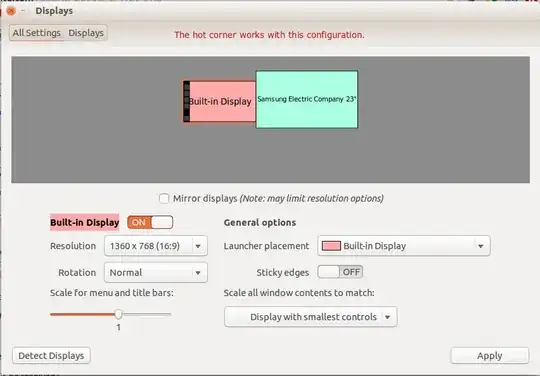Image resolution: width=540 pixels, height=376 pixels.
Task: Open the Rotation dropdown set to Normal
Action: click(156, 272)
